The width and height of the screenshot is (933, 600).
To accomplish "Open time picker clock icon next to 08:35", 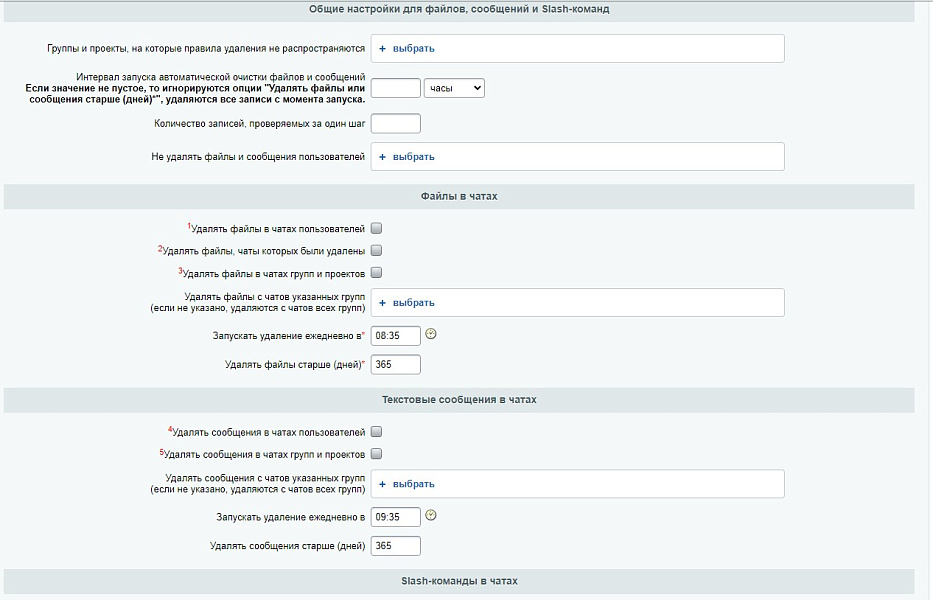I will click(x=431, y=334).
